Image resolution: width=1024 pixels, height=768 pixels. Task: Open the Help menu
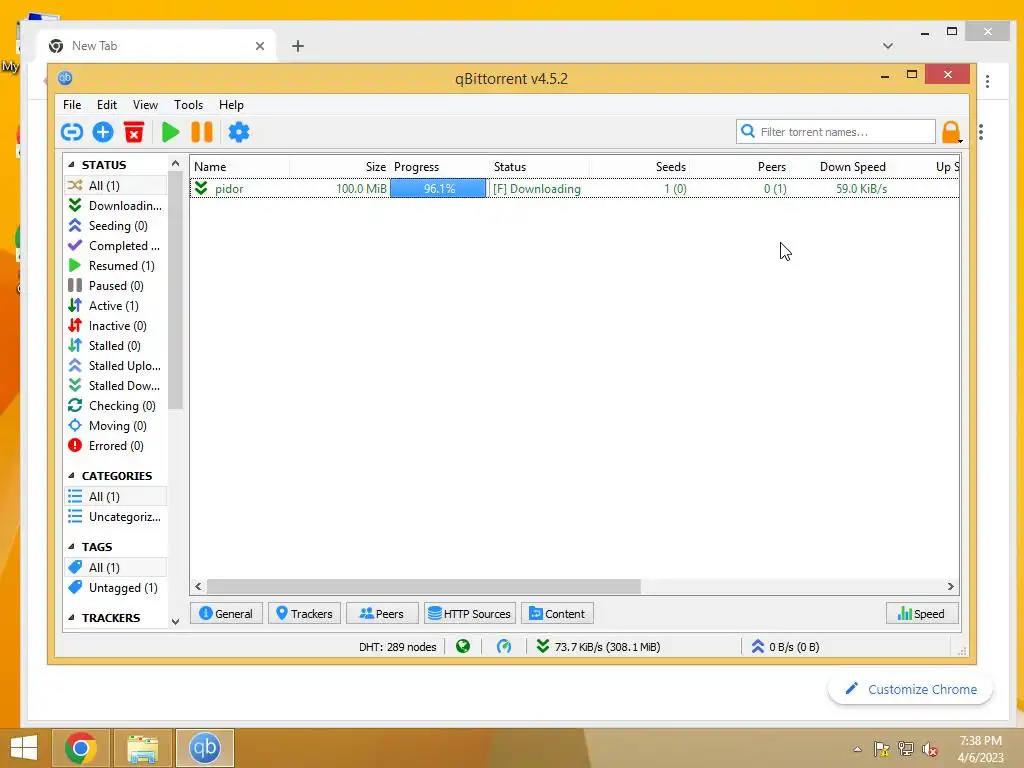coord(231,104)
